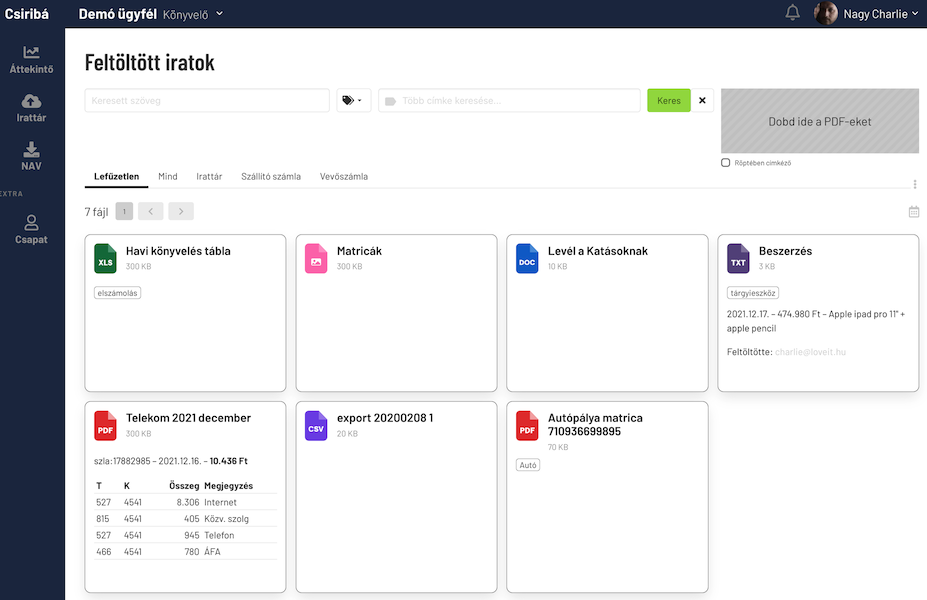Open Áttekintő in the sidebar
927x600 pixels.
[31, 60]
